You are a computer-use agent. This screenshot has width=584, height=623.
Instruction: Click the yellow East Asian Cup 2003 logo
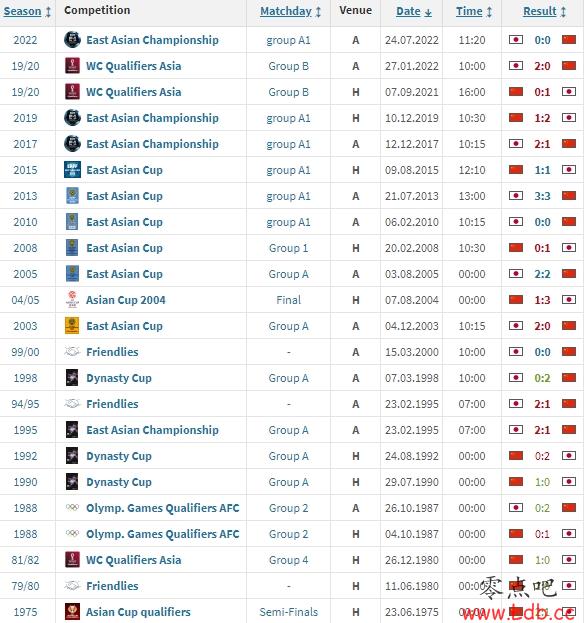pyautogui.click(x=72, y=325)
